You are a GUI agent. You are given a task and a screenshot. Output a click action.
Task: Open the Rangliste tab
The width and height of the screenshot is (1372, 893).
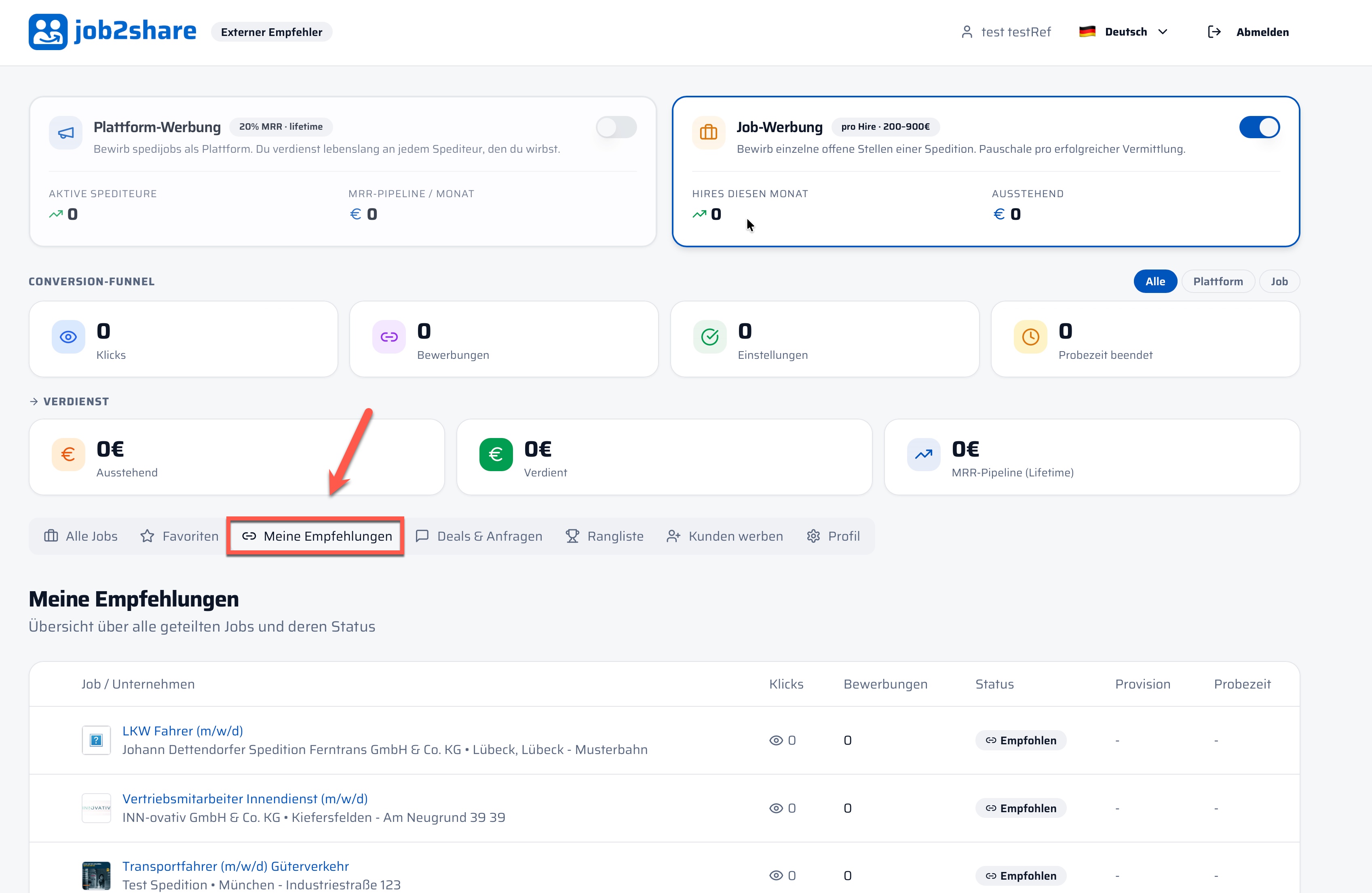point(604,536)
